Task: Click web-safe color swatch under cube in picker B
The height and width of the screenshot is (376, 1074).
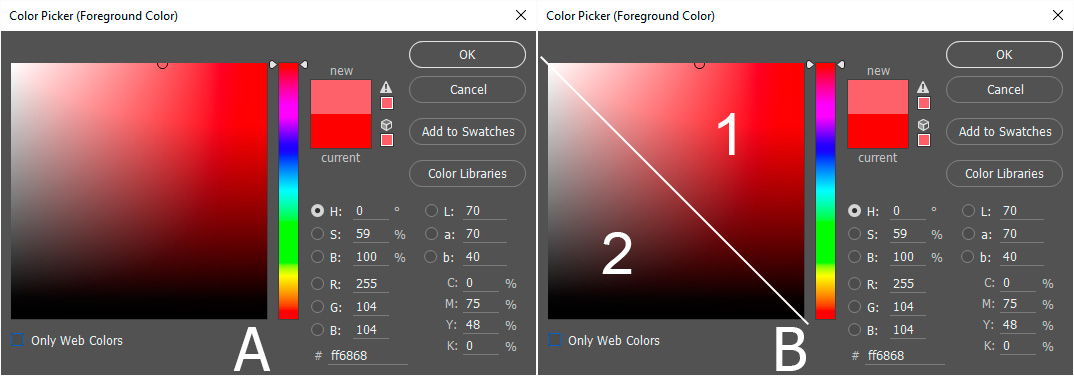Action: (x=924, y=140)
